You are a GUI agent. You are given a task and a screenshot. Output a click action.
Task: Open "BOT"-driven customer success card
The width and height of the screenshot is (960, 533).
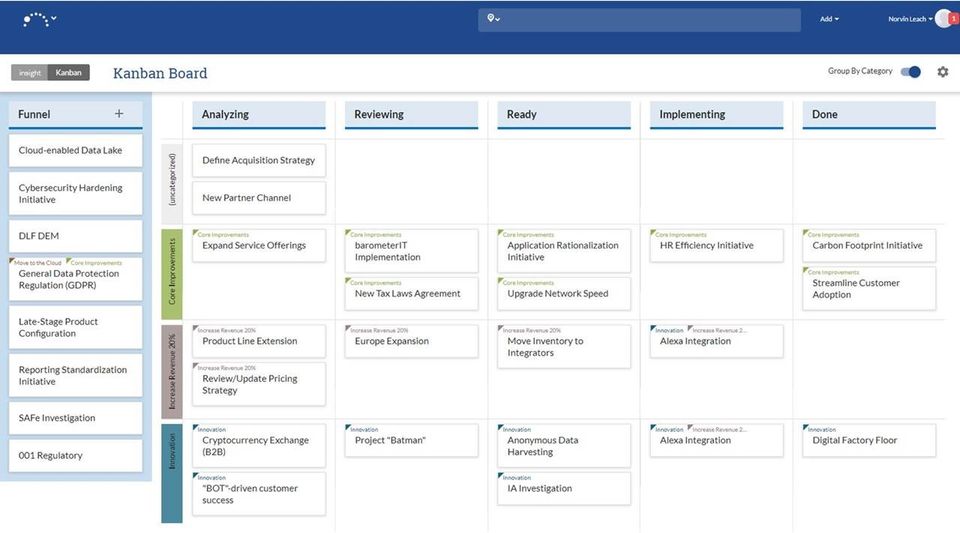259,493
